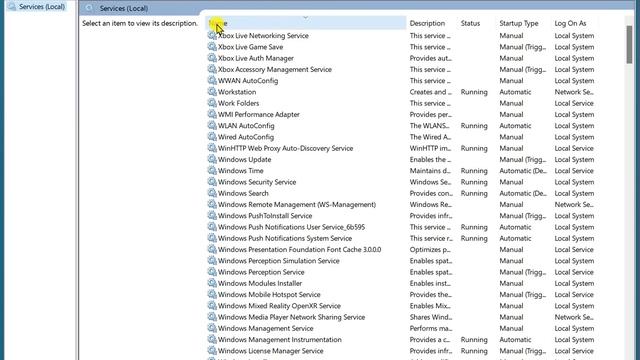Click the Windows Perception Simulation Service icon
The height and width of the screenshot is (360, 640).
coord(212,260)
